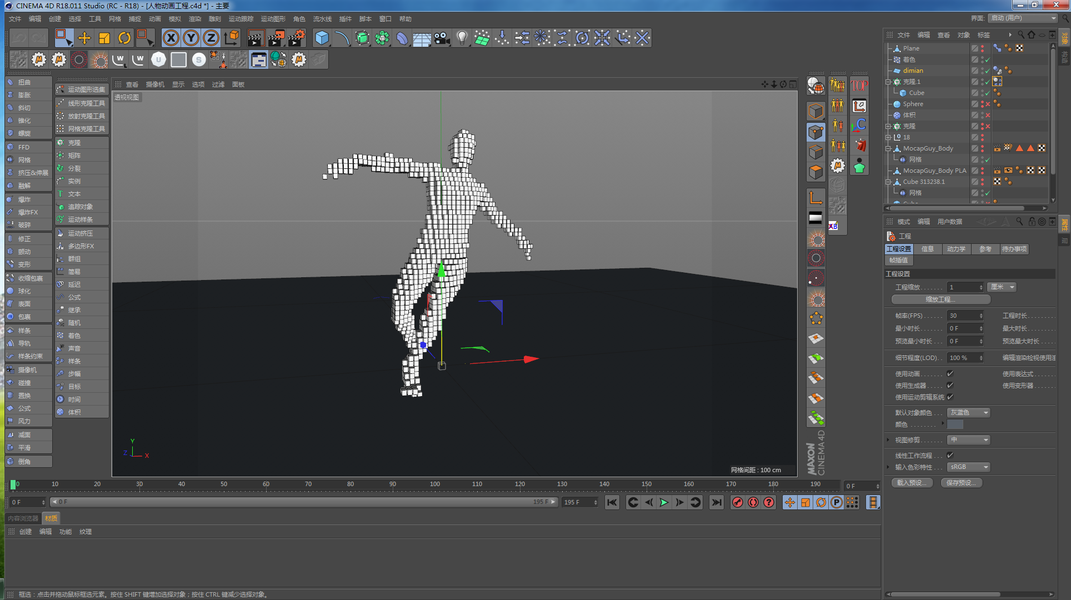The image size is (1071, 600).
Task: Click the camera object icon
Action: tap(441, 38)
